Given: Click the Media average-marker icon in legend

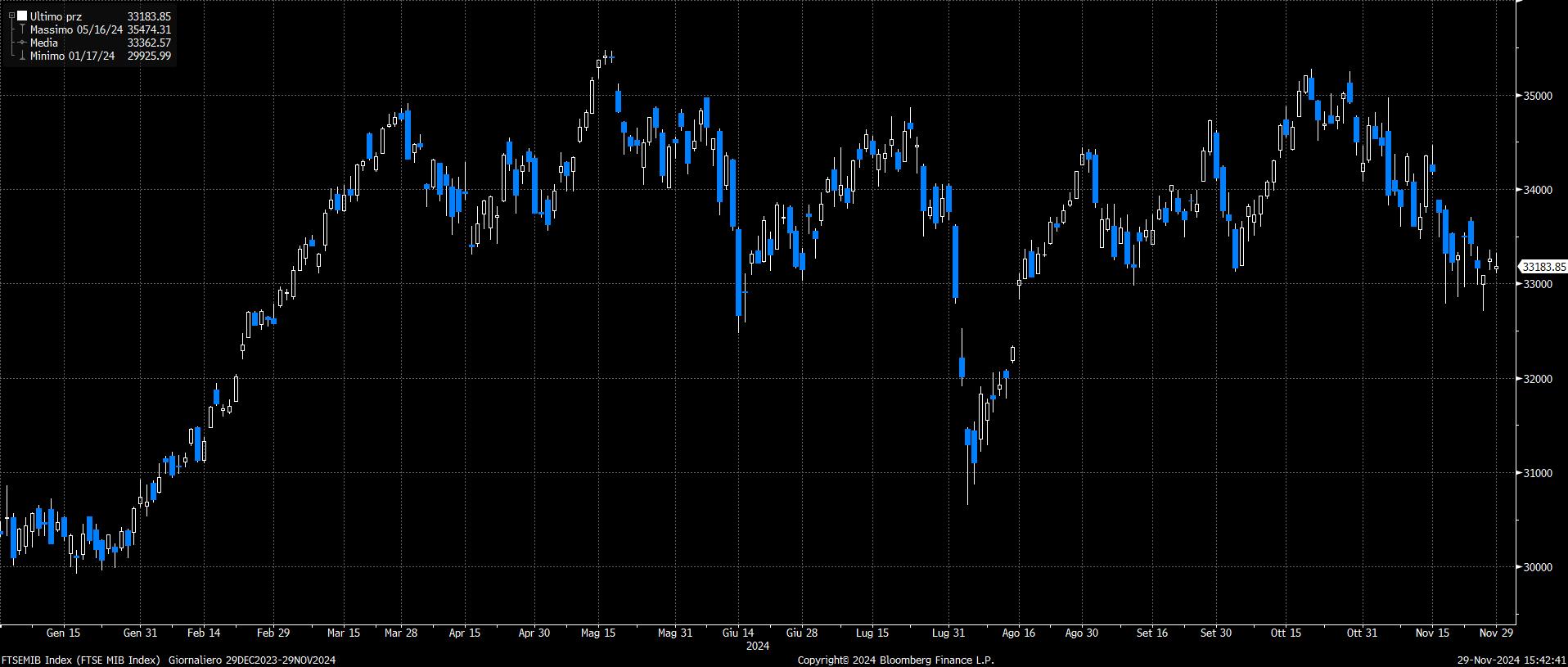Looking at the screenshot, I should click(22, 43).
